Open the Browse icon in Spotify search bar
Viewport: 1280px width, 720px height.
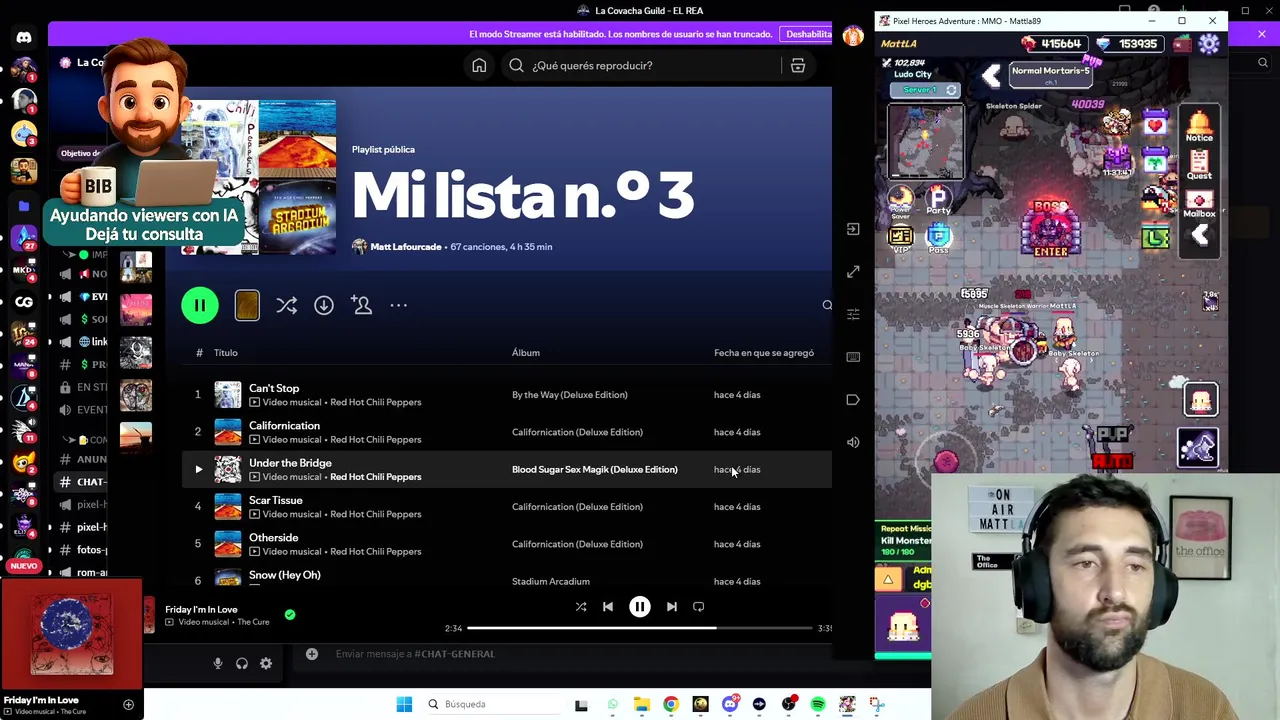(798, 65)
